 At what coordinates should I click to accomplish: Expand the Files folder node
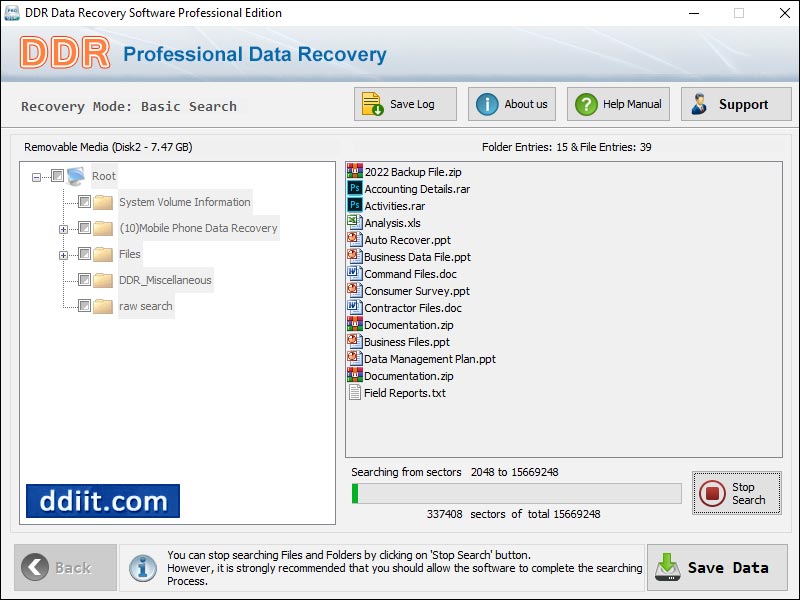63,254
